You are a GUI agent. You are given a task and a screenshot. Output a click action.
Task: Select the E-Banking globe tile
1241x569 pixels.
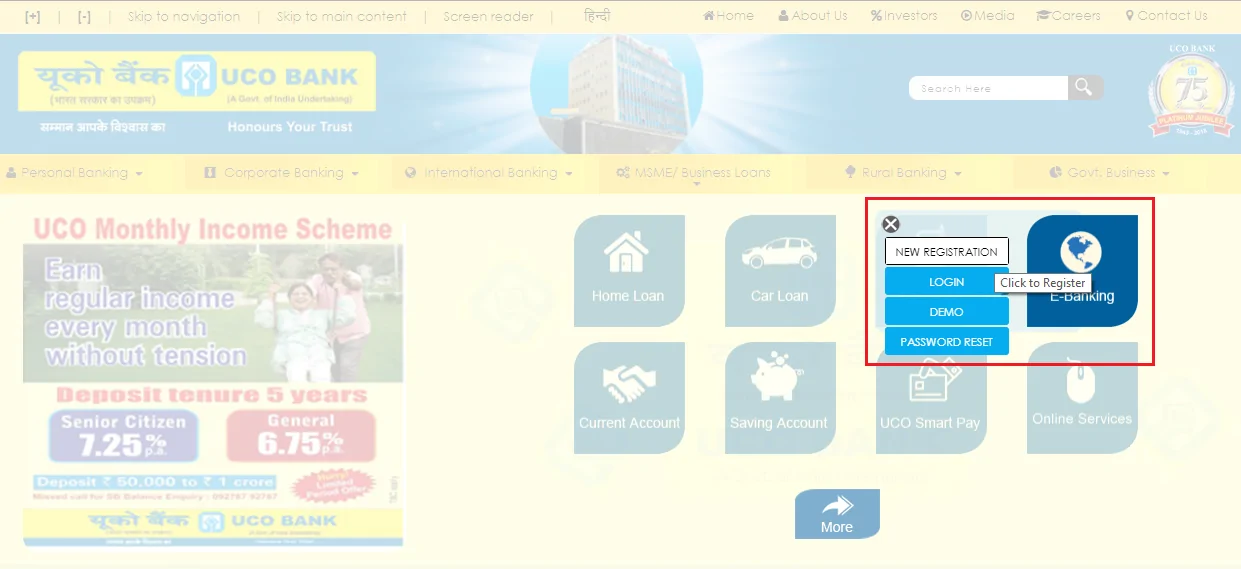click(x=1082, y=271)
